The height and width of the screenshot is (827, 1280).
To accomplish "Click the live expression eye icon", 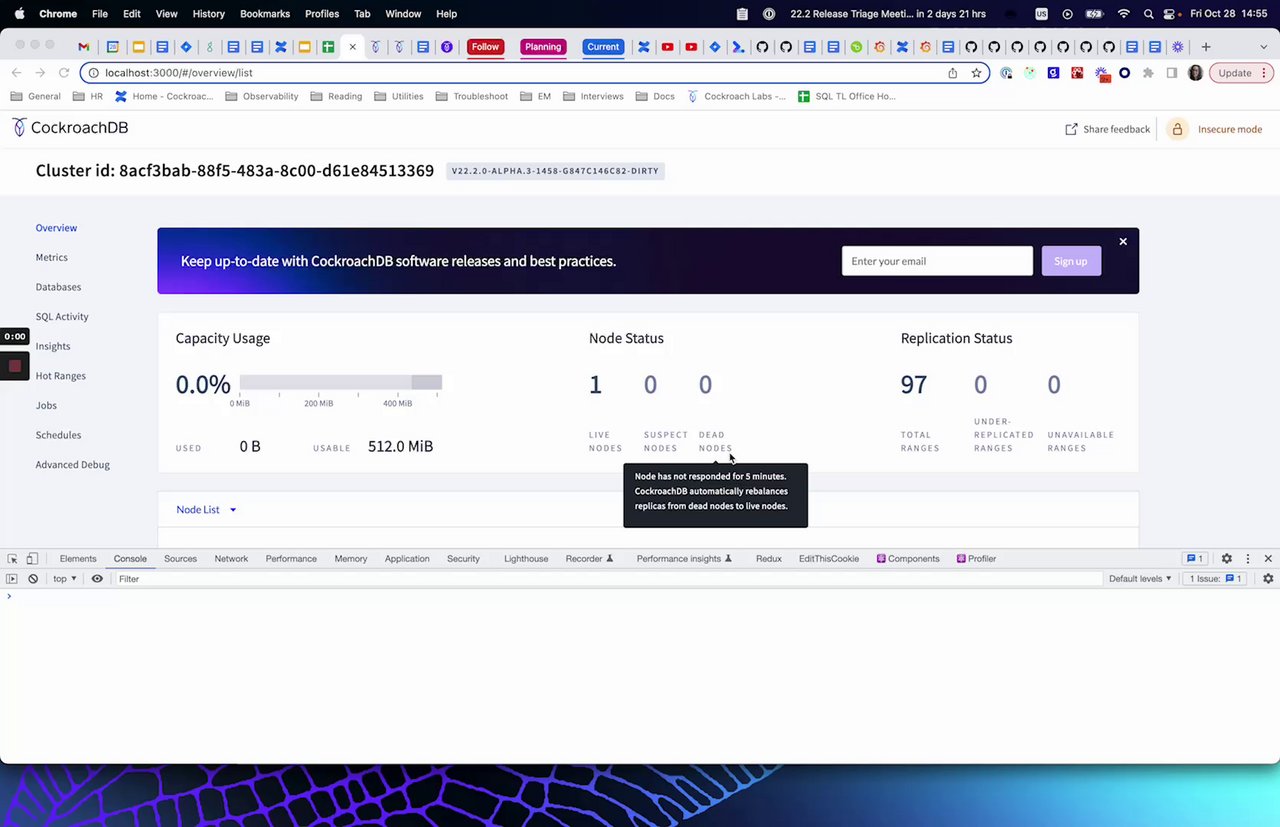I will click(x=97, y=579).
